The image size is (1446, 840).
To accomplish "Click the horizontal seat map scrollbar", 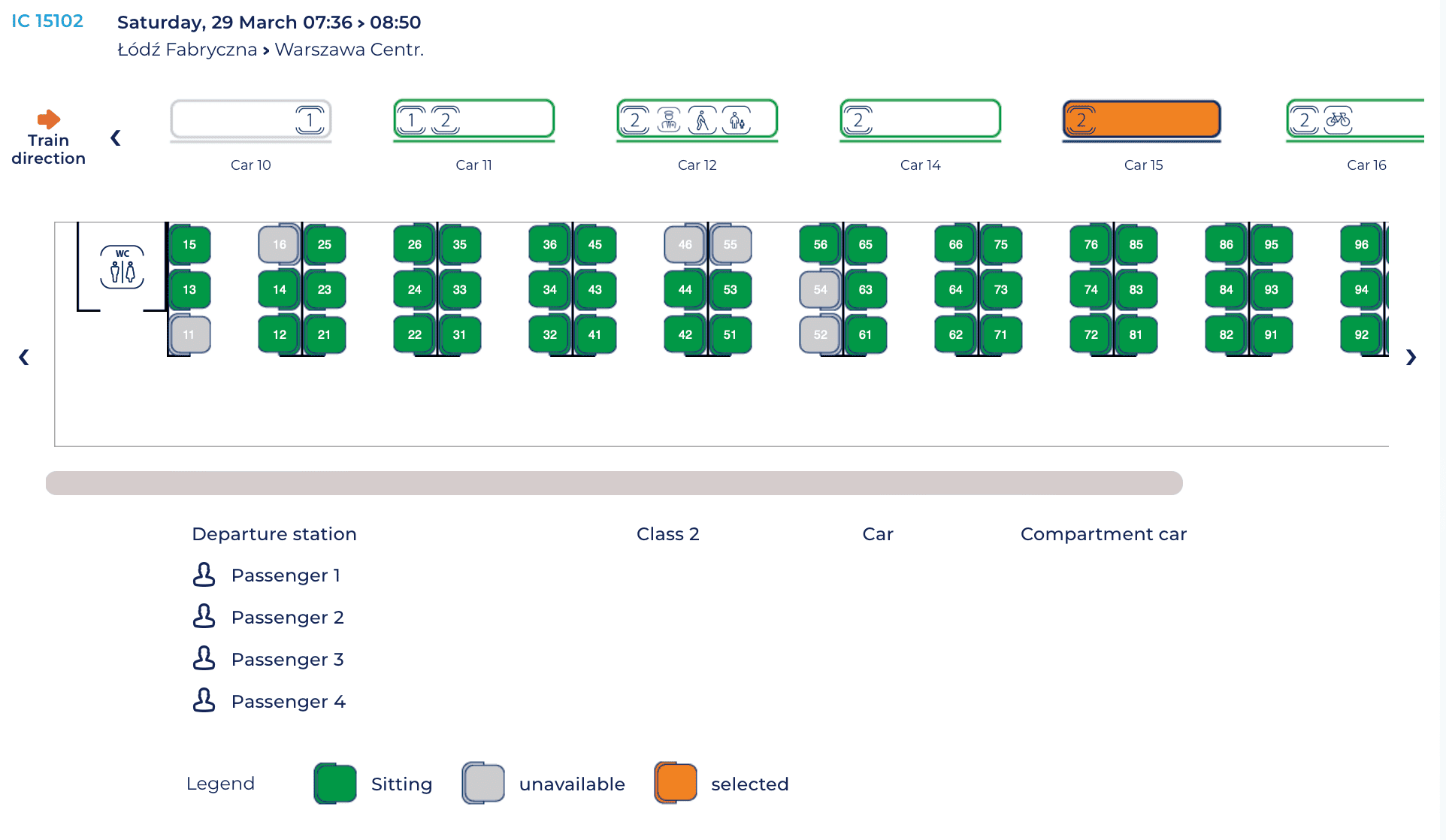I will (613, 483).
